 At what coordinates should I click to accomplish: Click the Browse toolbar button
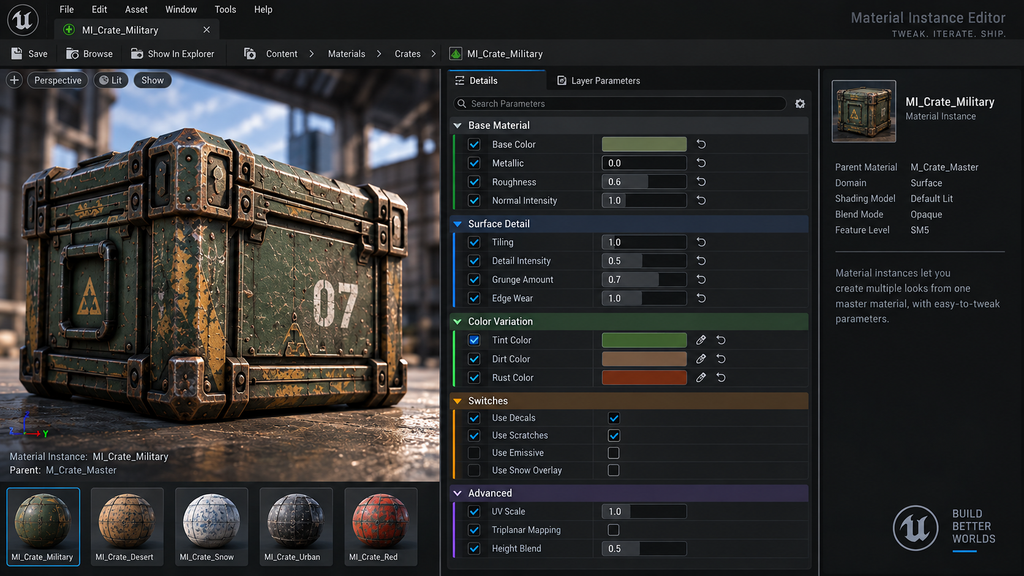pyautogui.click(x=89, y=54)
